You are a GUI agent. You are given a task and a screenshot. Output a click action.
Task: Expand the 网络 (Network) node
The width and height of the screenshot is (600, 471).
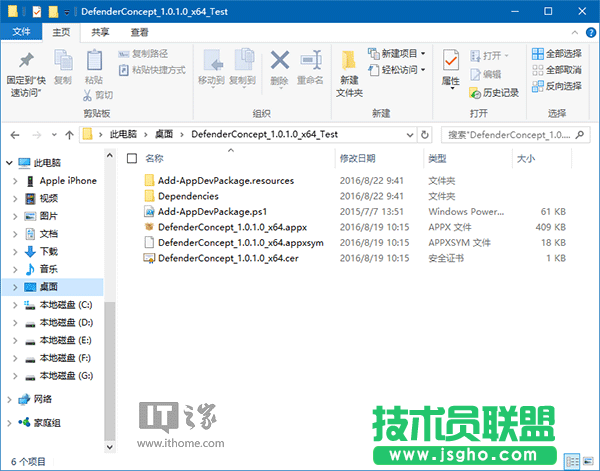(x=9, y=399)
